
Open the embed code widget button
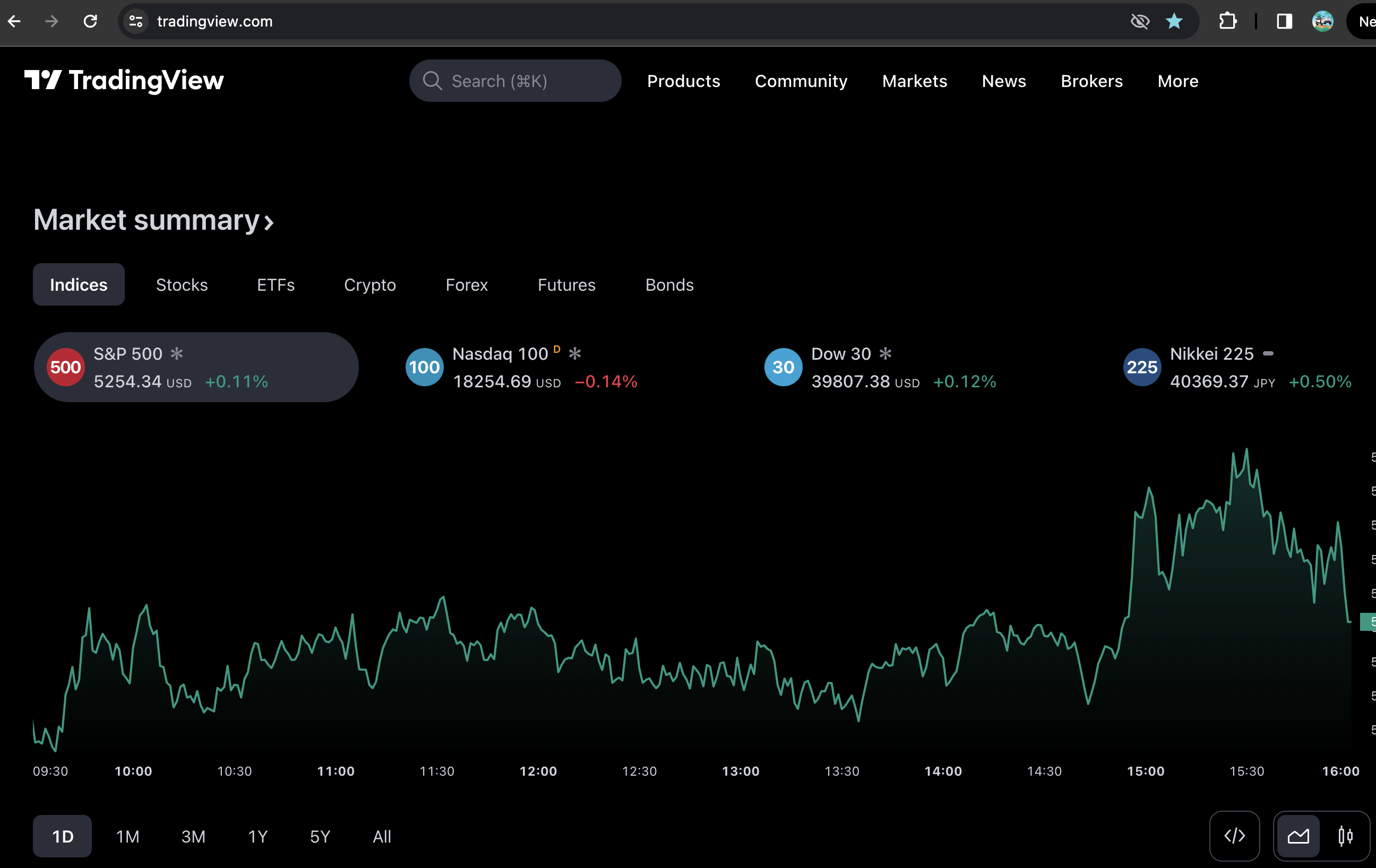(x=1234, y=836)
